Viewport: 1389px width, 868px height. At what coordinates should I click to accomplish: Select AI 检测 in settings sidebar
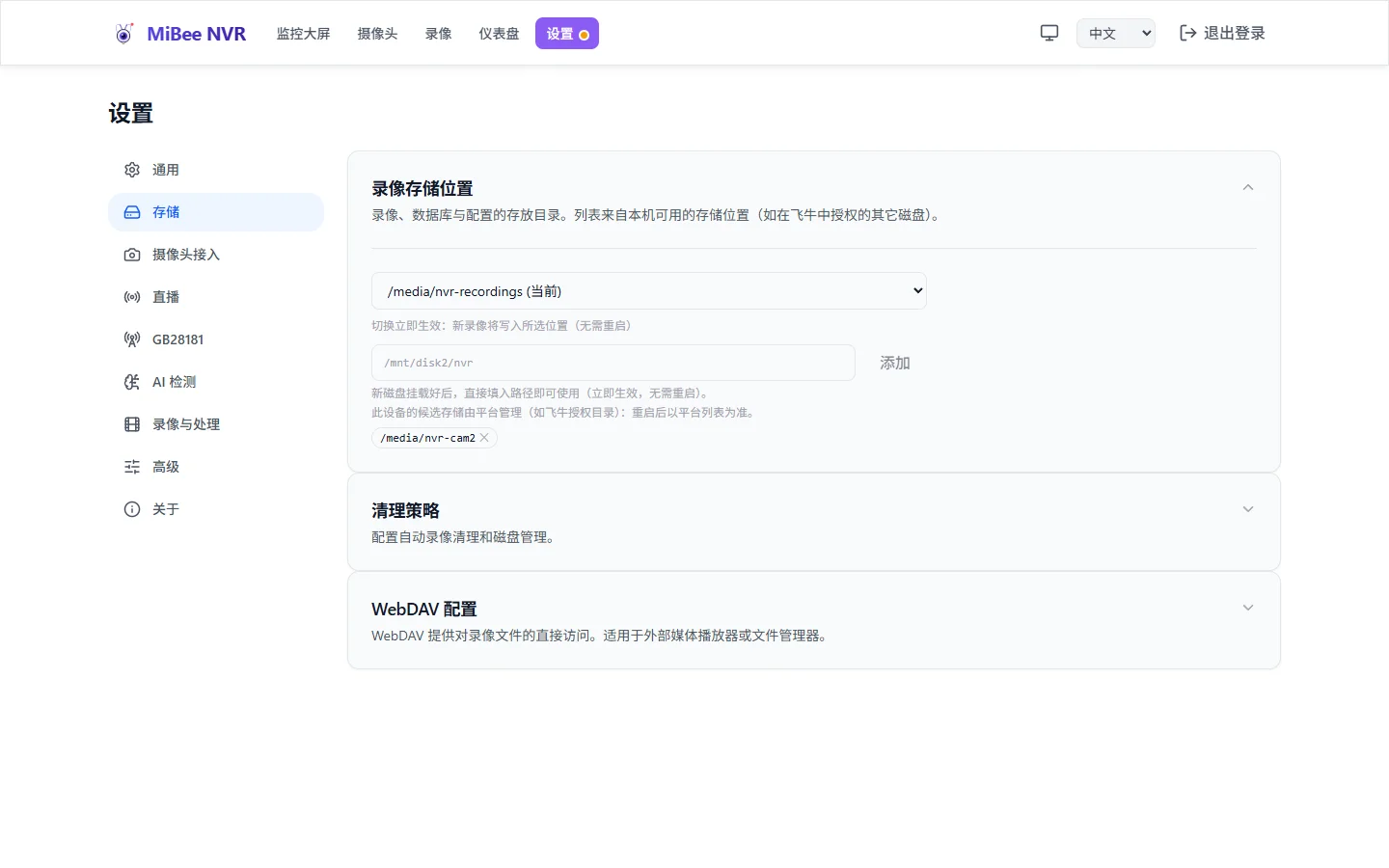(x=216, y=382)
